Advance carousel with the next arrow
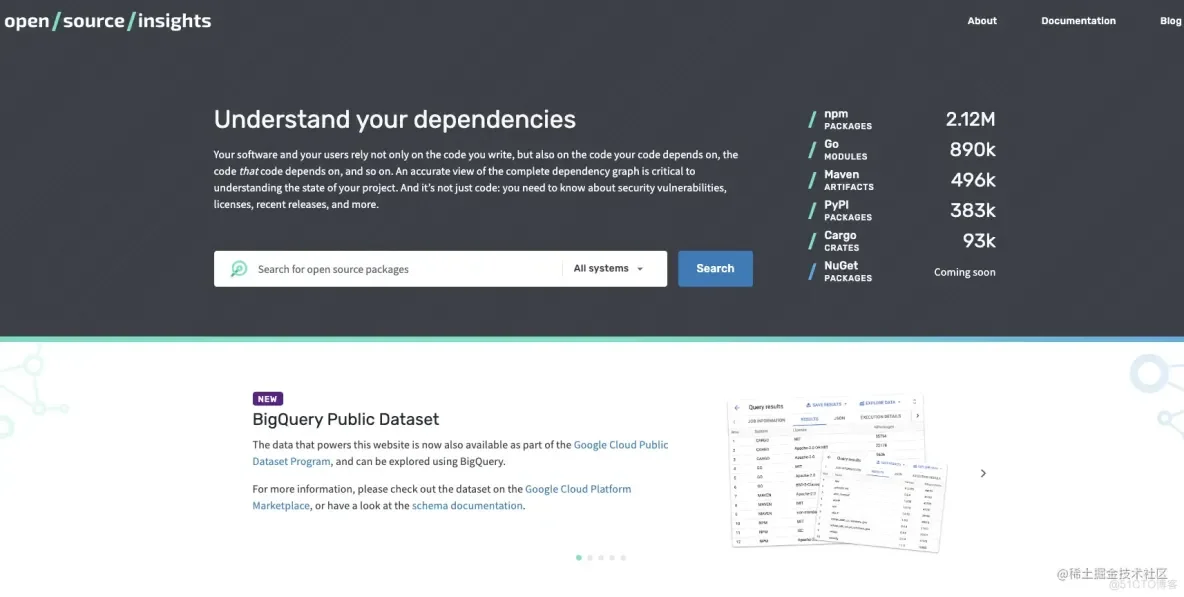 click(x=982, y=473)
